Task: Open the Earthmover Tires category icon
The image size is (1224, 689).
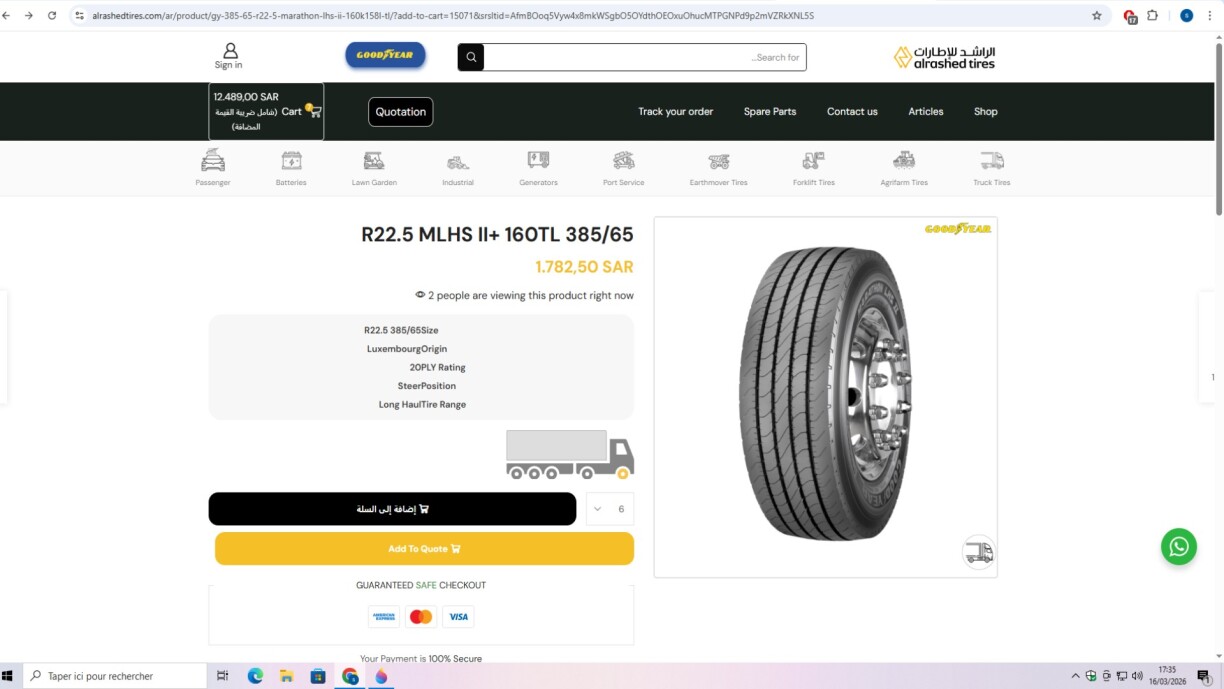Action: point(718,162)
